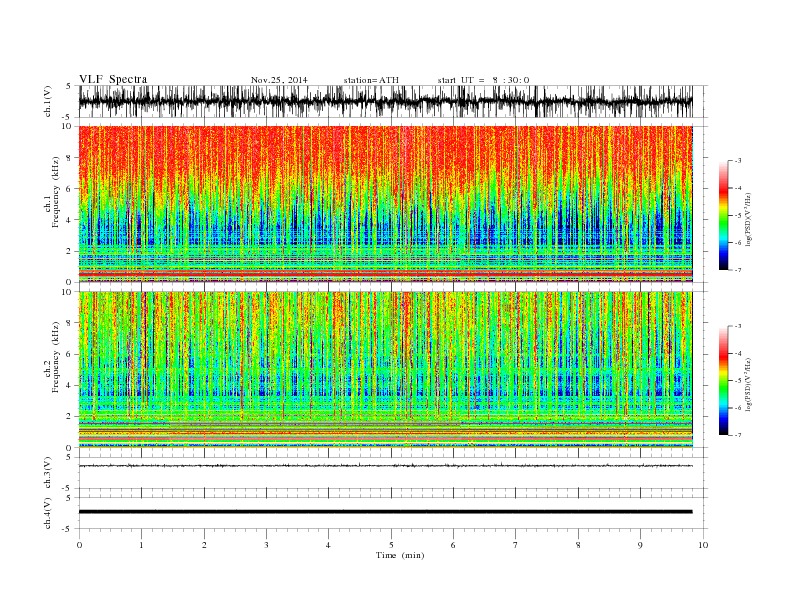Click the ch.2 color bar log(PSD) label
The height and width of the screenshot is (612, 792).
(x=748, y=383)
